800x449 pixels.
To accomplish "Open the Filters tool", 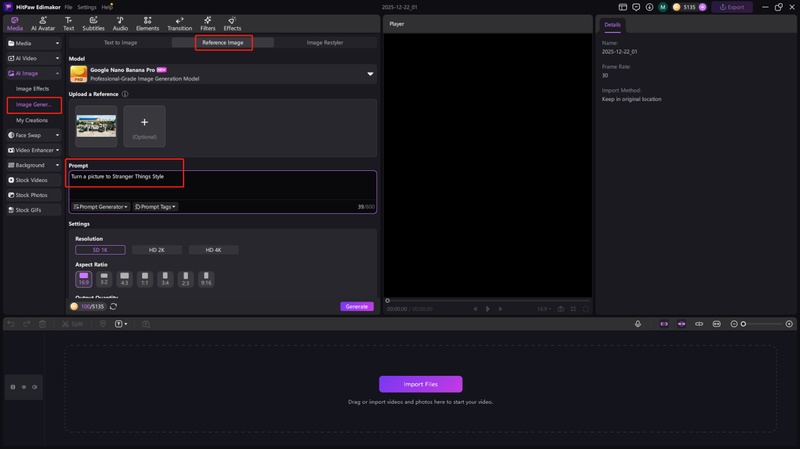I will pyautogui.click(x=208, y=23).
